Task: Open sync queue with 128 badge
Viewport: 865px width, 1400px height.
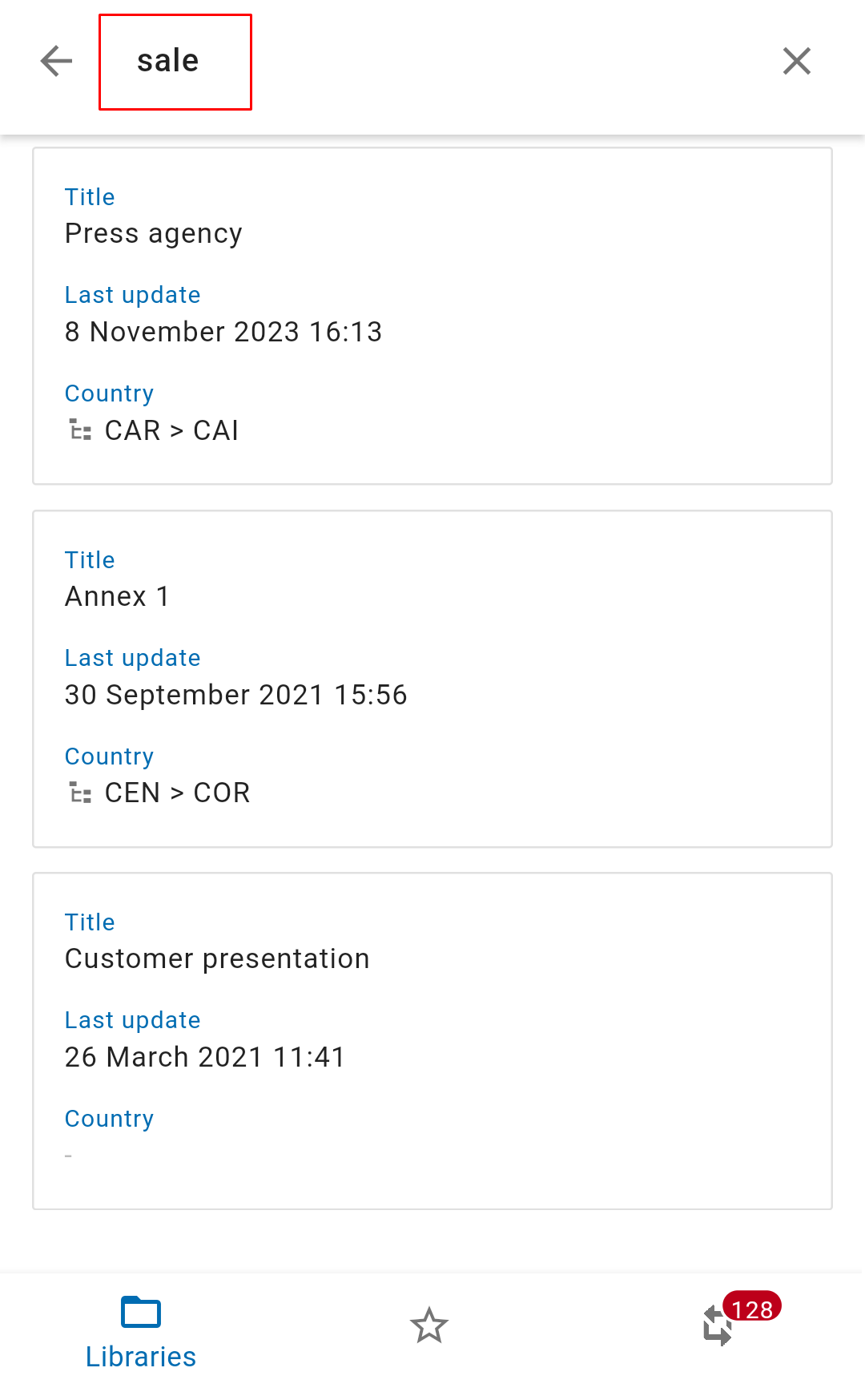Action: [718, 1325]
